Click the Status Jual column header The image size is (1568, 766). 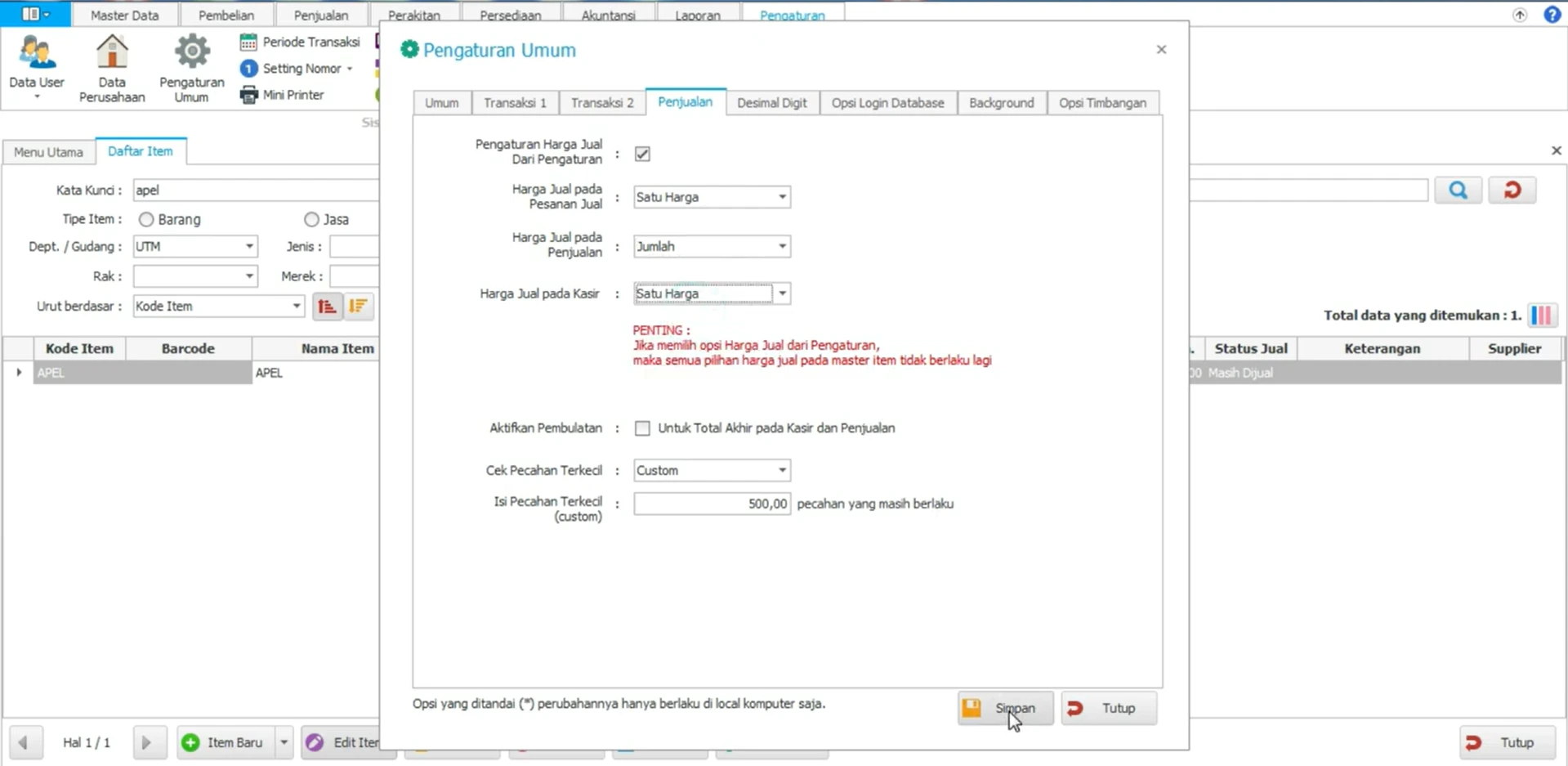coord(1250,348)
